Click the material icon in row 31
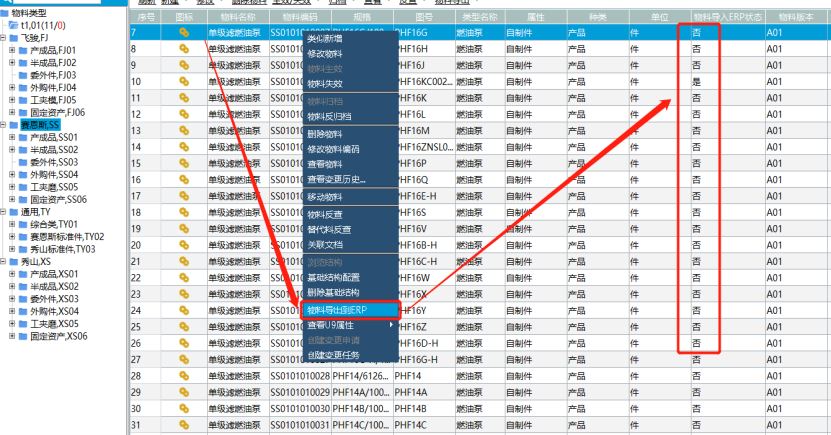Screen dimensions: 831x435 (x=184, y=424)
